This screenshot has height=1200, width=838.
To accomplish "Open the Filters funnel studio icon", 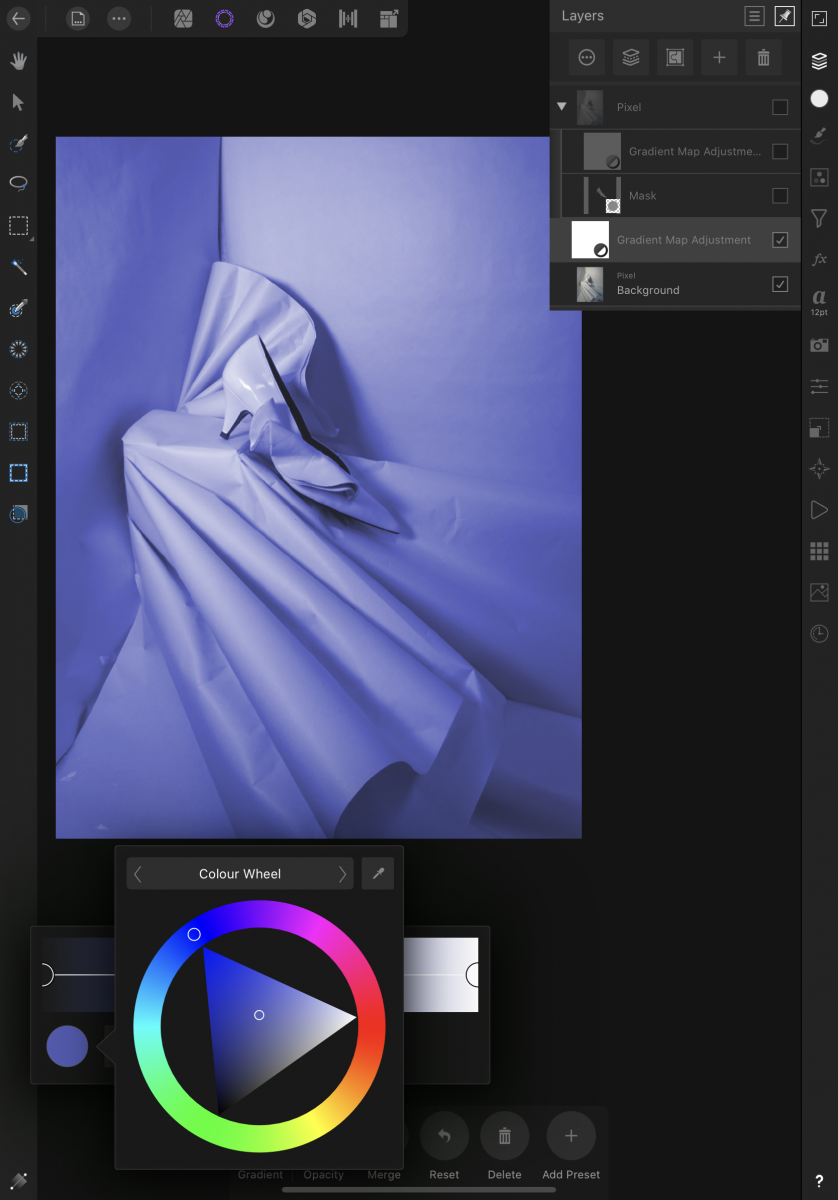I will (819, 218).
